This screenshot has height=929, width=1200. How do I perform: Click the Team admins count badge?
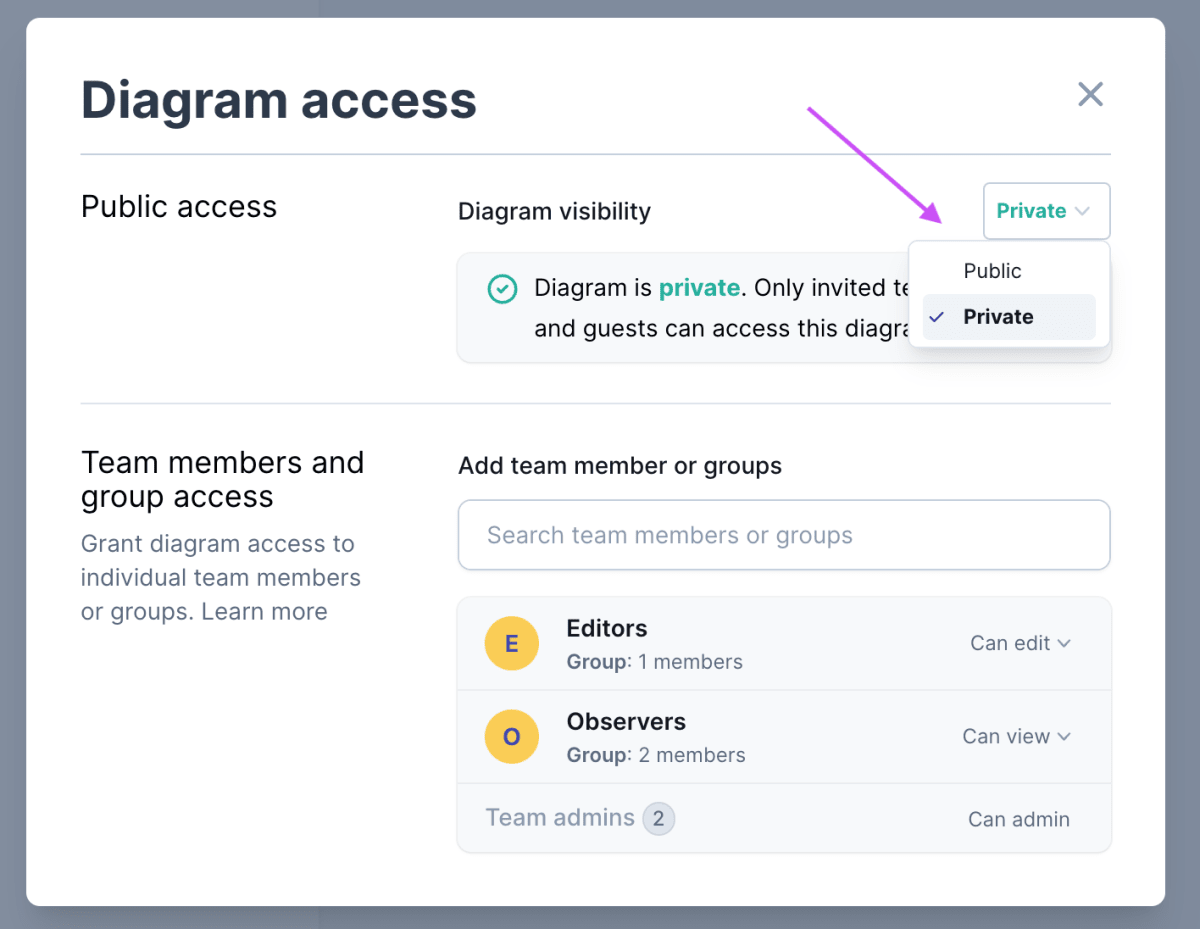[x=658, y=819]
